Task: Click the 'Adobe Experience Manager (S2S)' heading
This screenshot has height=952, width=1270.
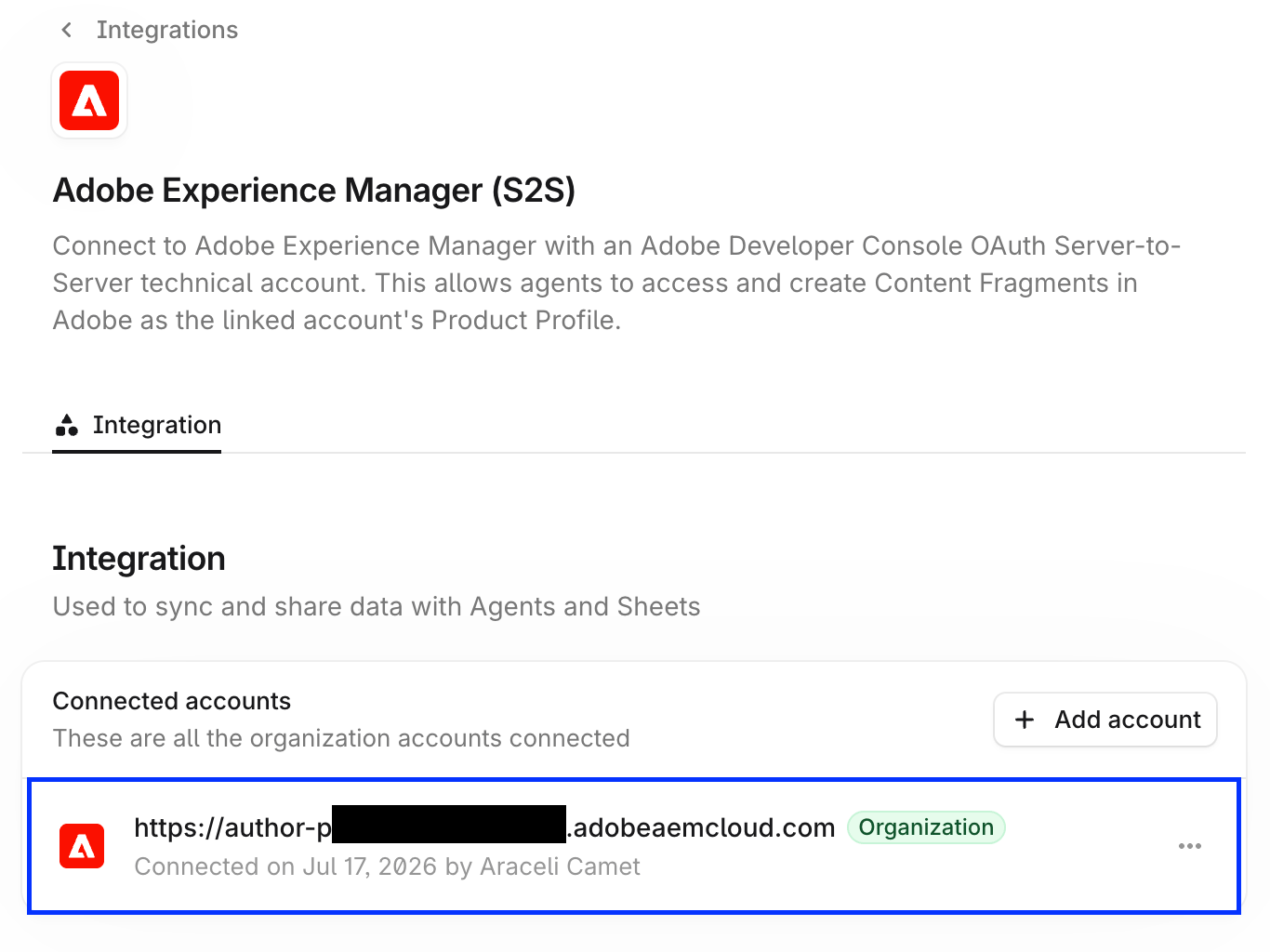Action: (314, 191)
